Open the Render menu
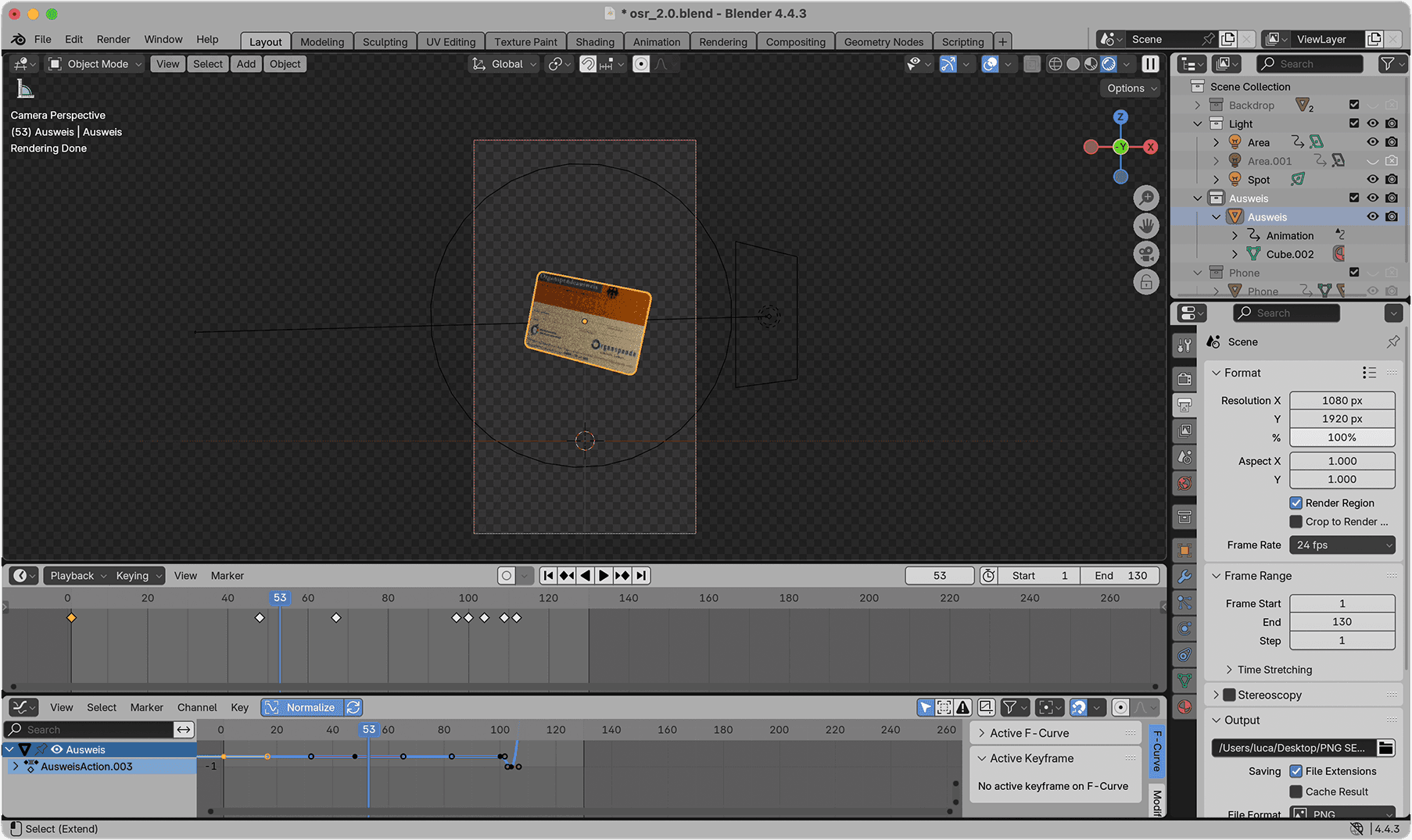 [113, 39]
